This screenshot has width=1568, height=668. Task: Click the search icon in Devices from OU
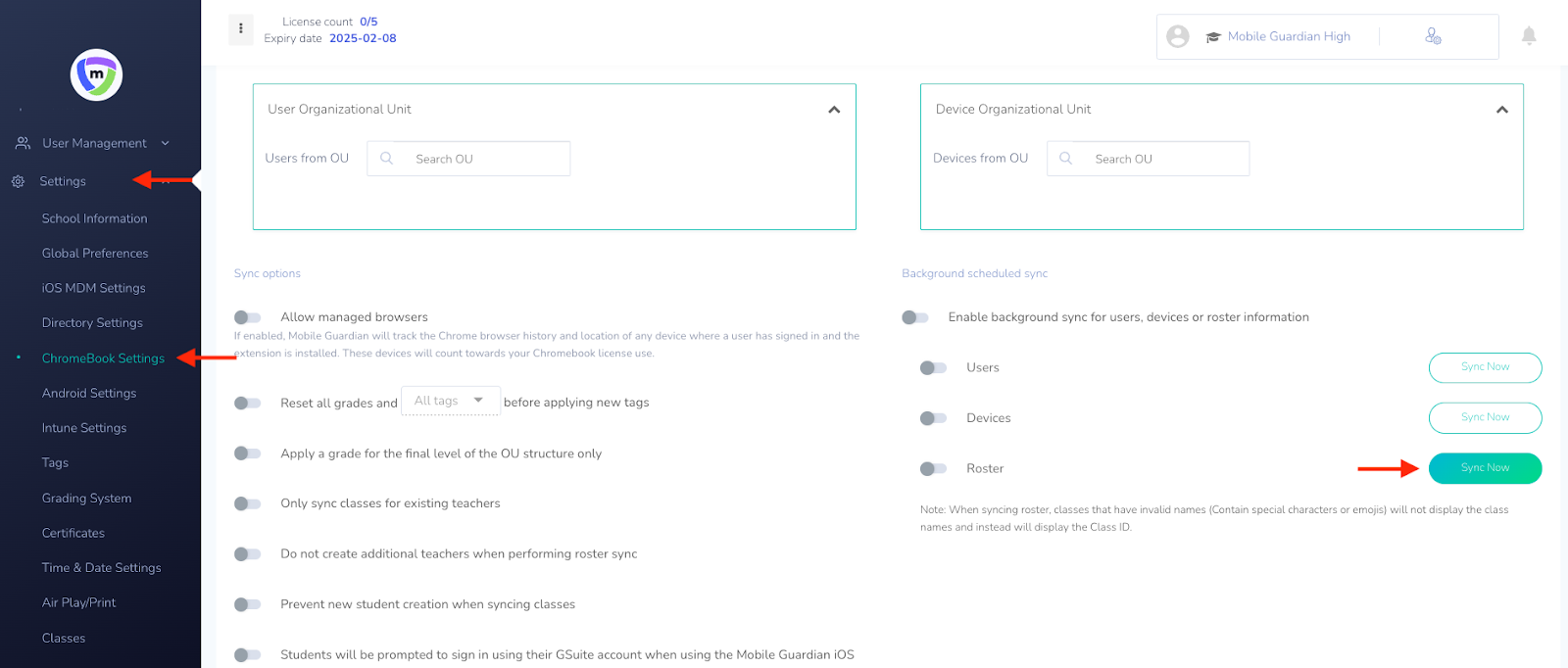(1066, 158)
